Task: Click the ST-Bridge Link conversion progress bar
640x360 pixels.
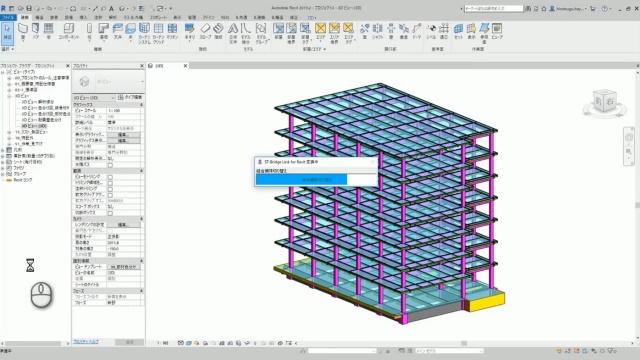Action: (x=316, y=180)
